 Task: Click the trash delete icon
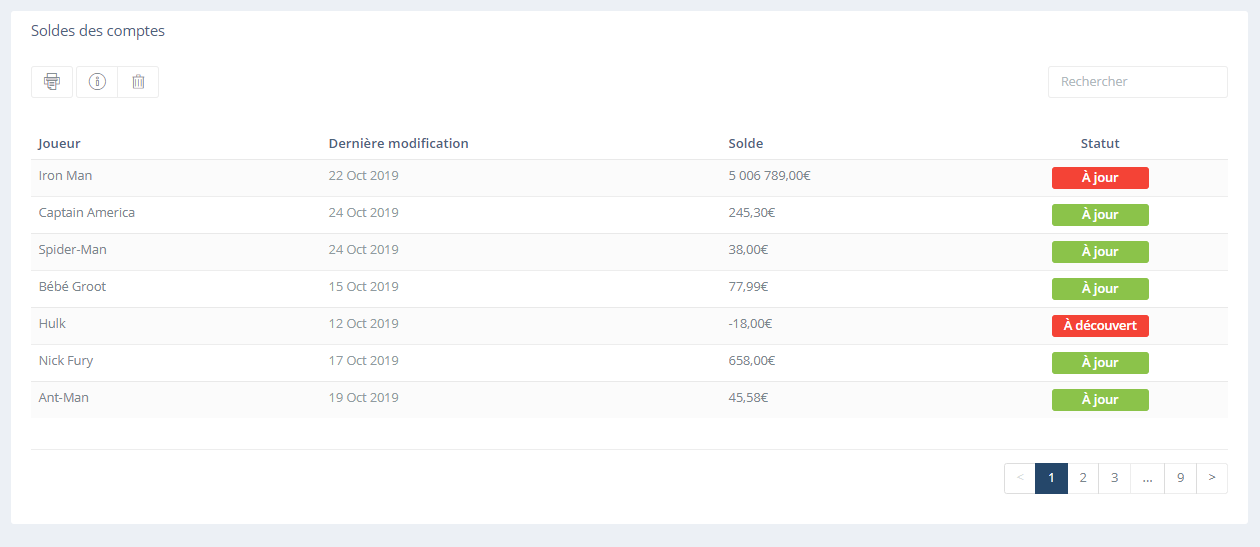click(x=138, y=82)
